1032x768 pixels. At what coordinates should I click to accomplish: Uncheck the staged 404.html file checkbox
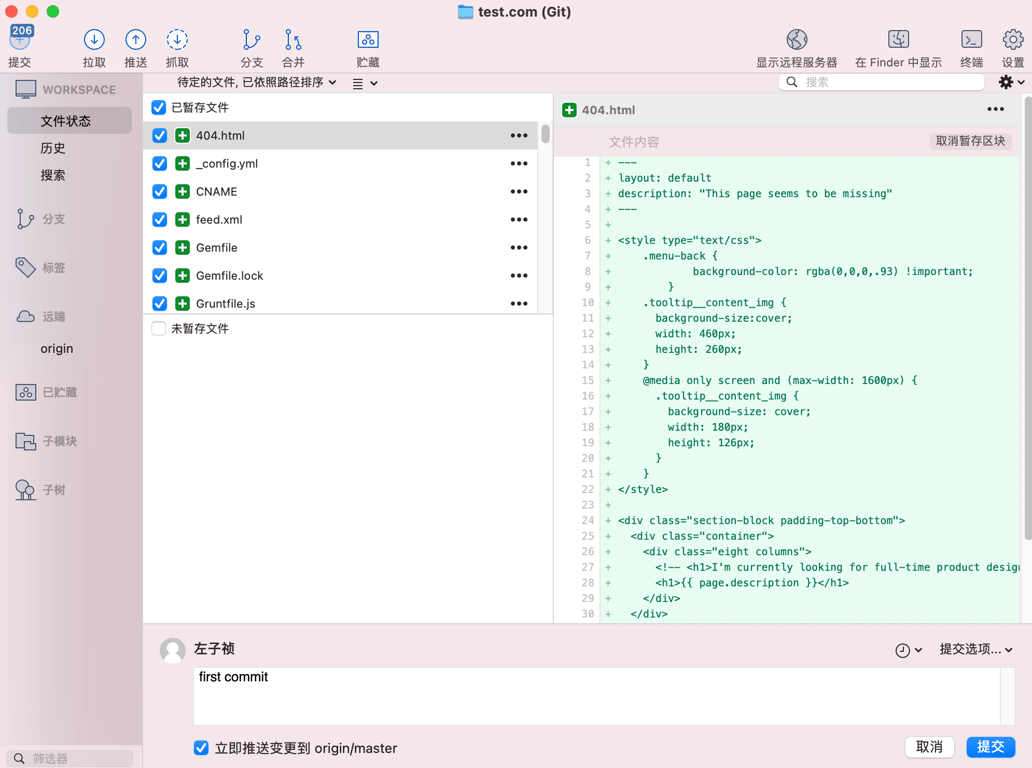(160, 135)
